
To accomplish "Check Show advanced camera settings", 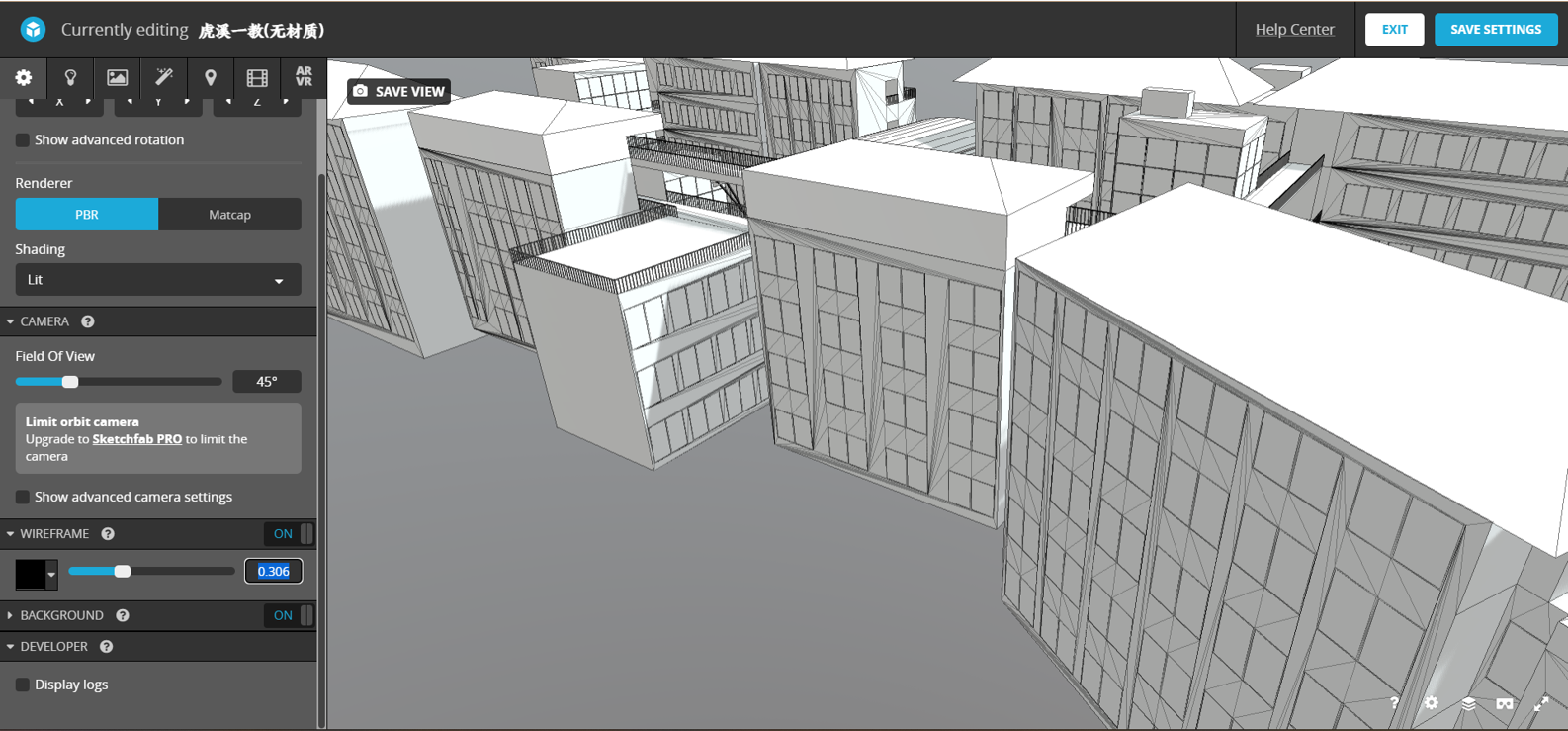I will click(22, 498).
